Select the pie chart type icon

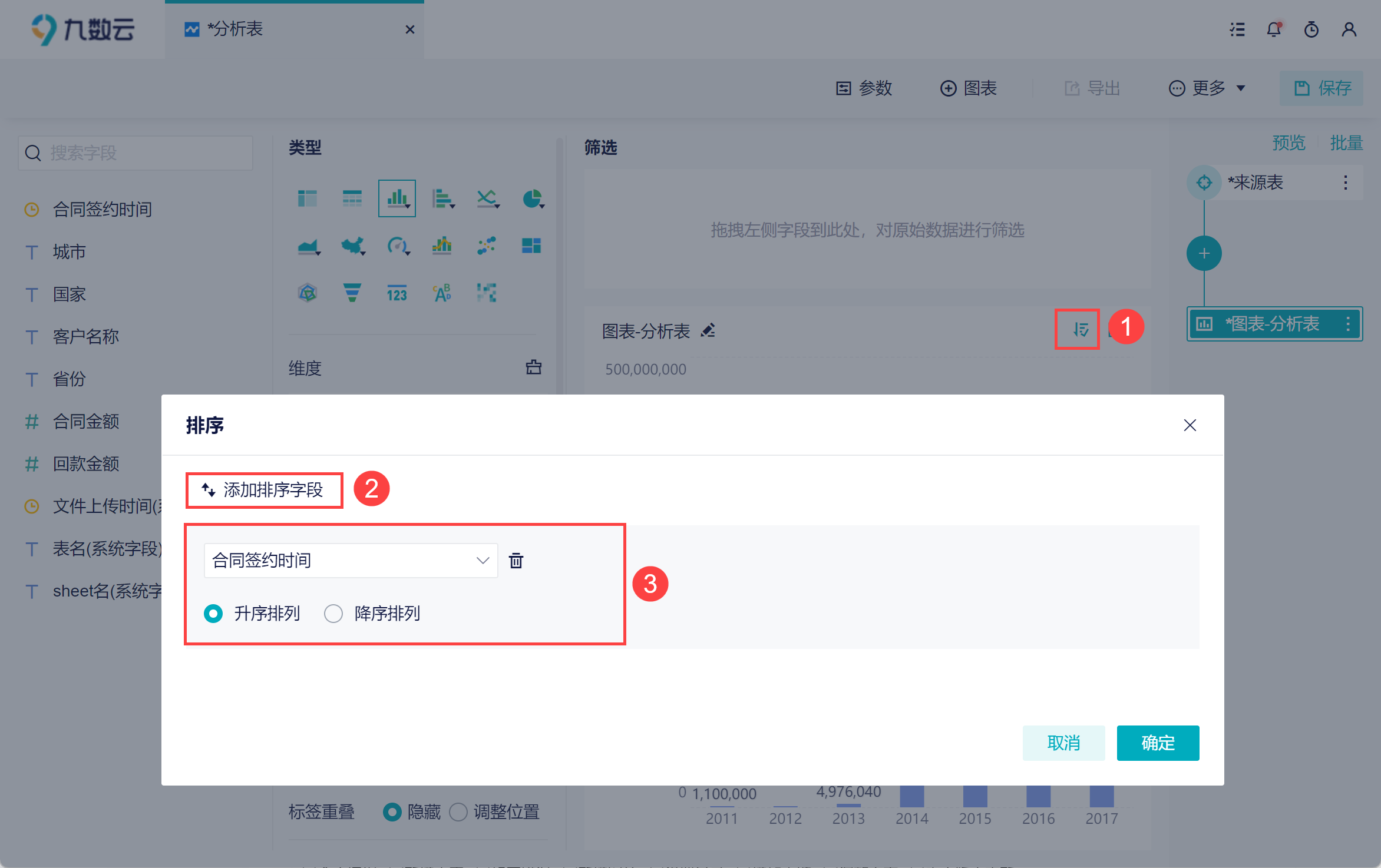532,198
